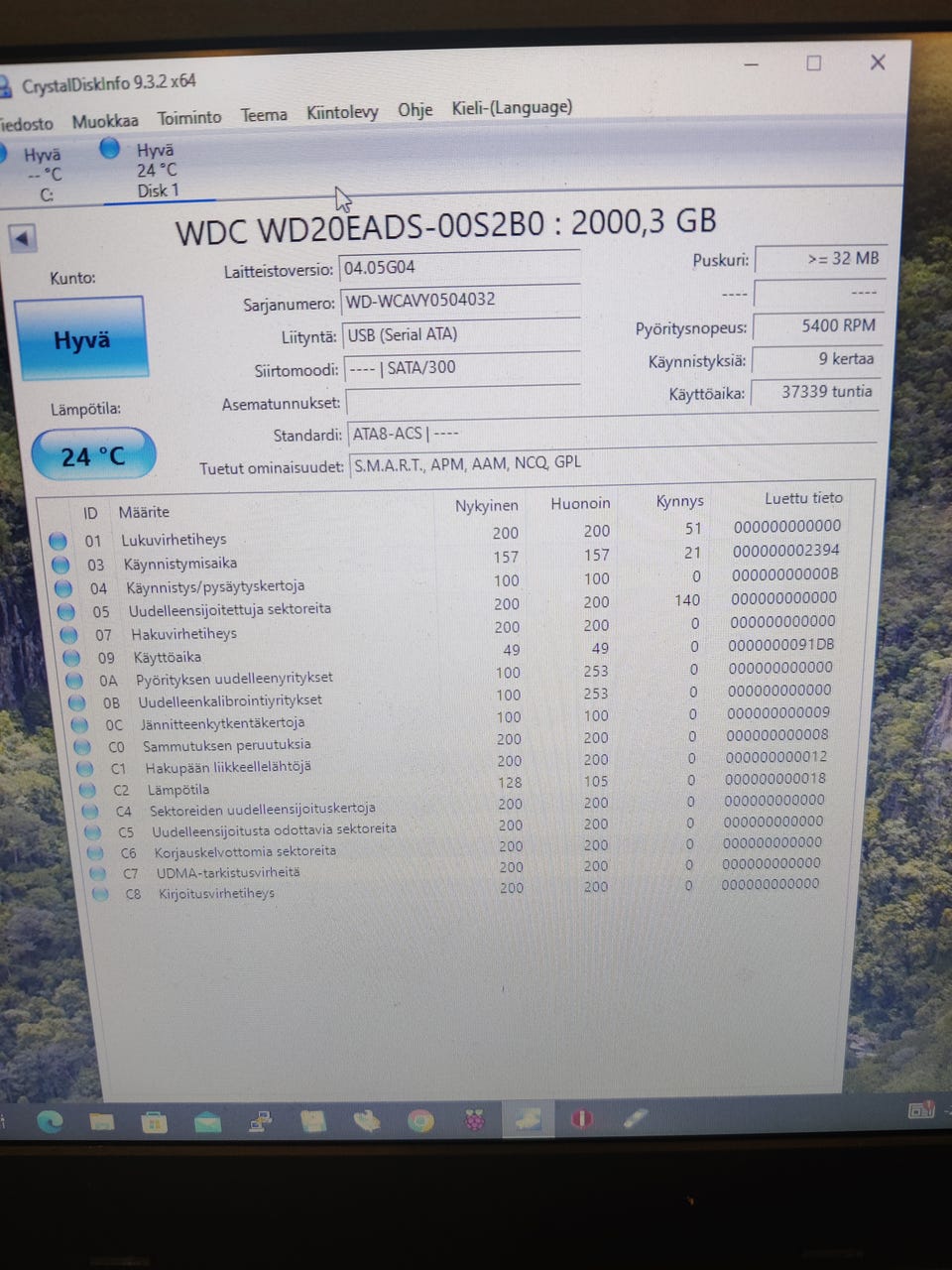Select the Disk 1 drive tab

[159, 171]
